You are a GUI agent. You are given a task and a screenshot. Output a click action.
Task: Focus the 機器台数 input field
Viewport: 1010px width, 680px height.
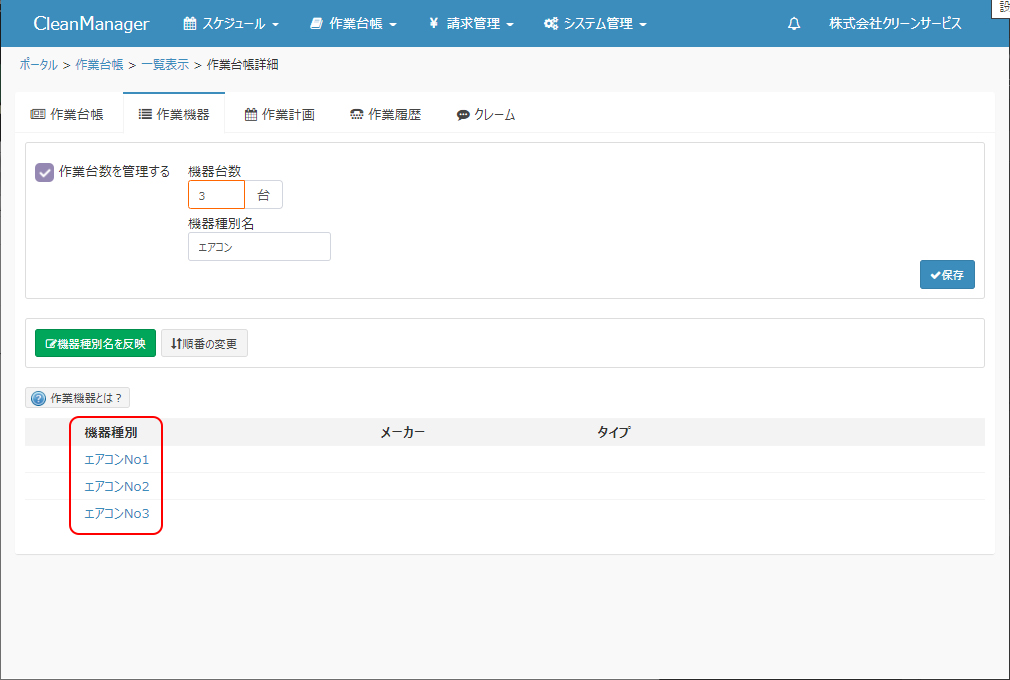click(x=216, y=195)
